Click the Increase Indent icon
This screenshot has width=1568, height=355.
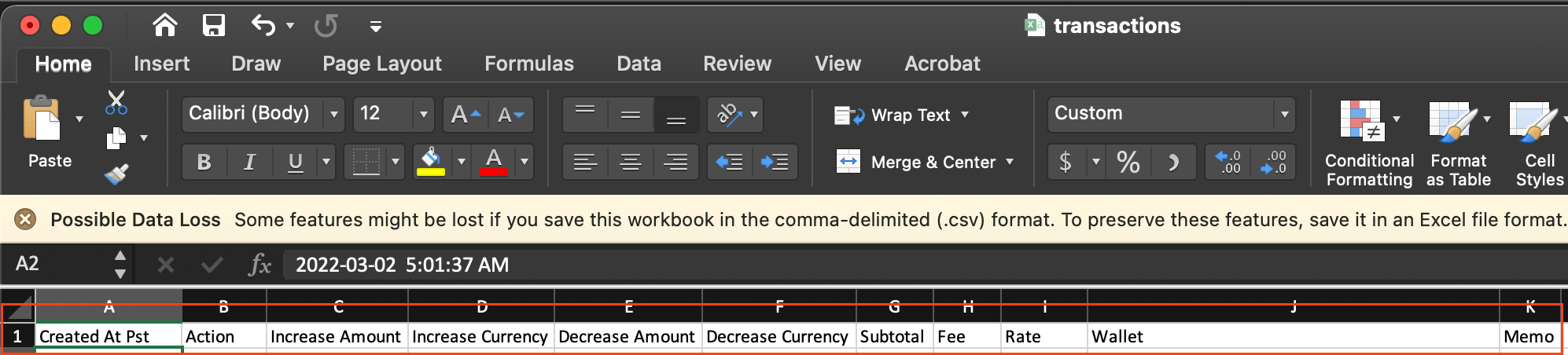coord(775,163)
